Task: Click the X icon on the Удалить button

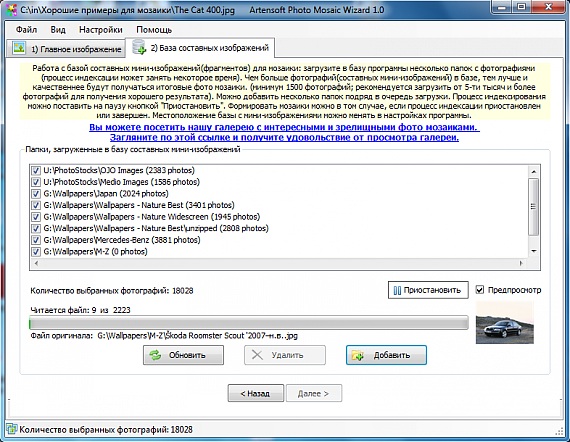Action: 257,355
